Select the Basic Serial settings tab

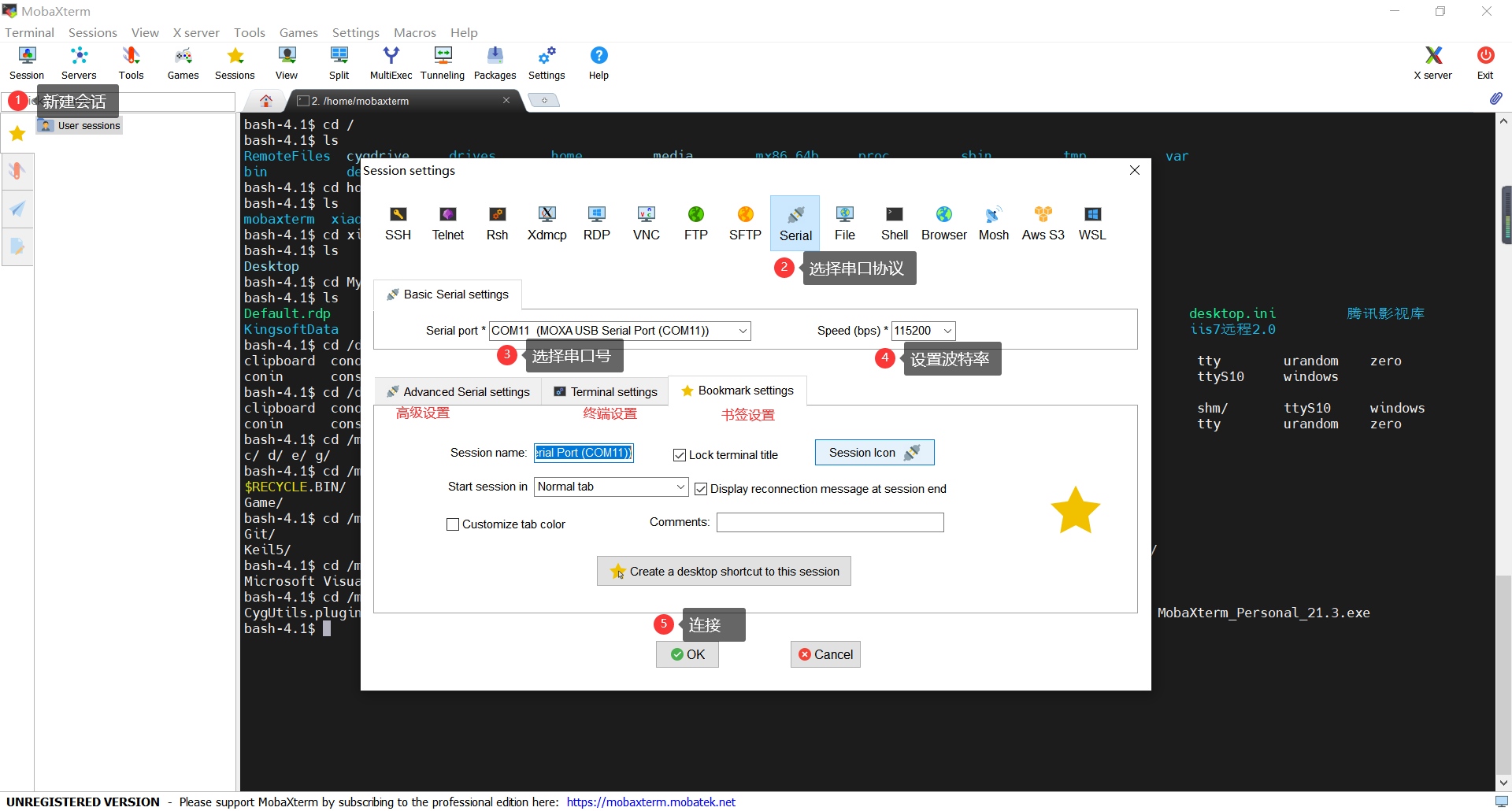[x=447, y=294]
